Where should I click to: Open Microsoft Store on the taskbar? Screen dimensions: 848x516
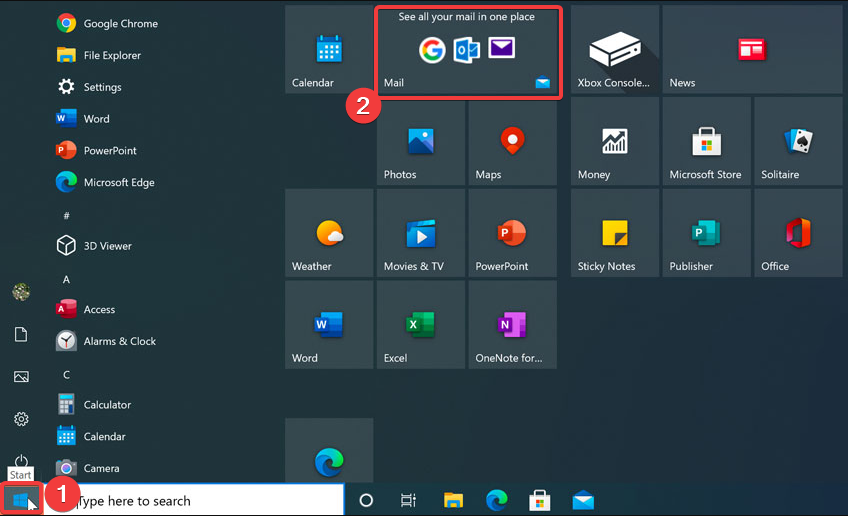[540, 500]
